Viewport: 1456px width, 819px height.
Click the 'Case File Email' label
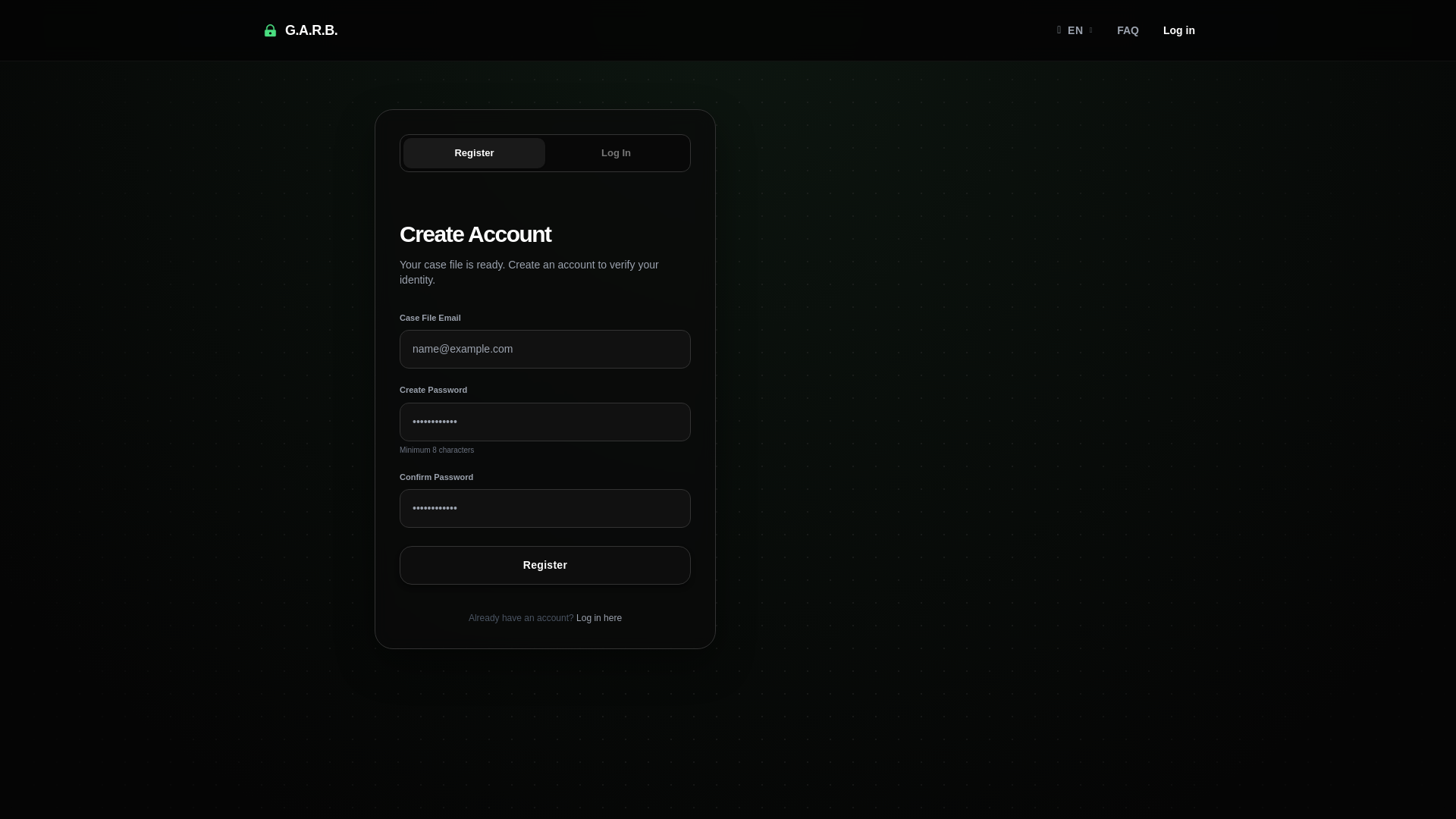[x=430, y=318]
